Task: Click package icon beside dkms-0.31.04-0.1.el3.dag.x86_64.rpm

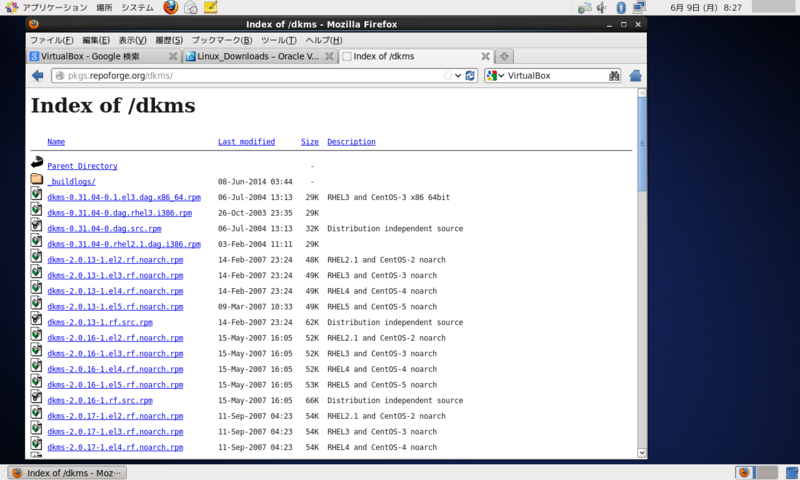Action: (36, 193)
